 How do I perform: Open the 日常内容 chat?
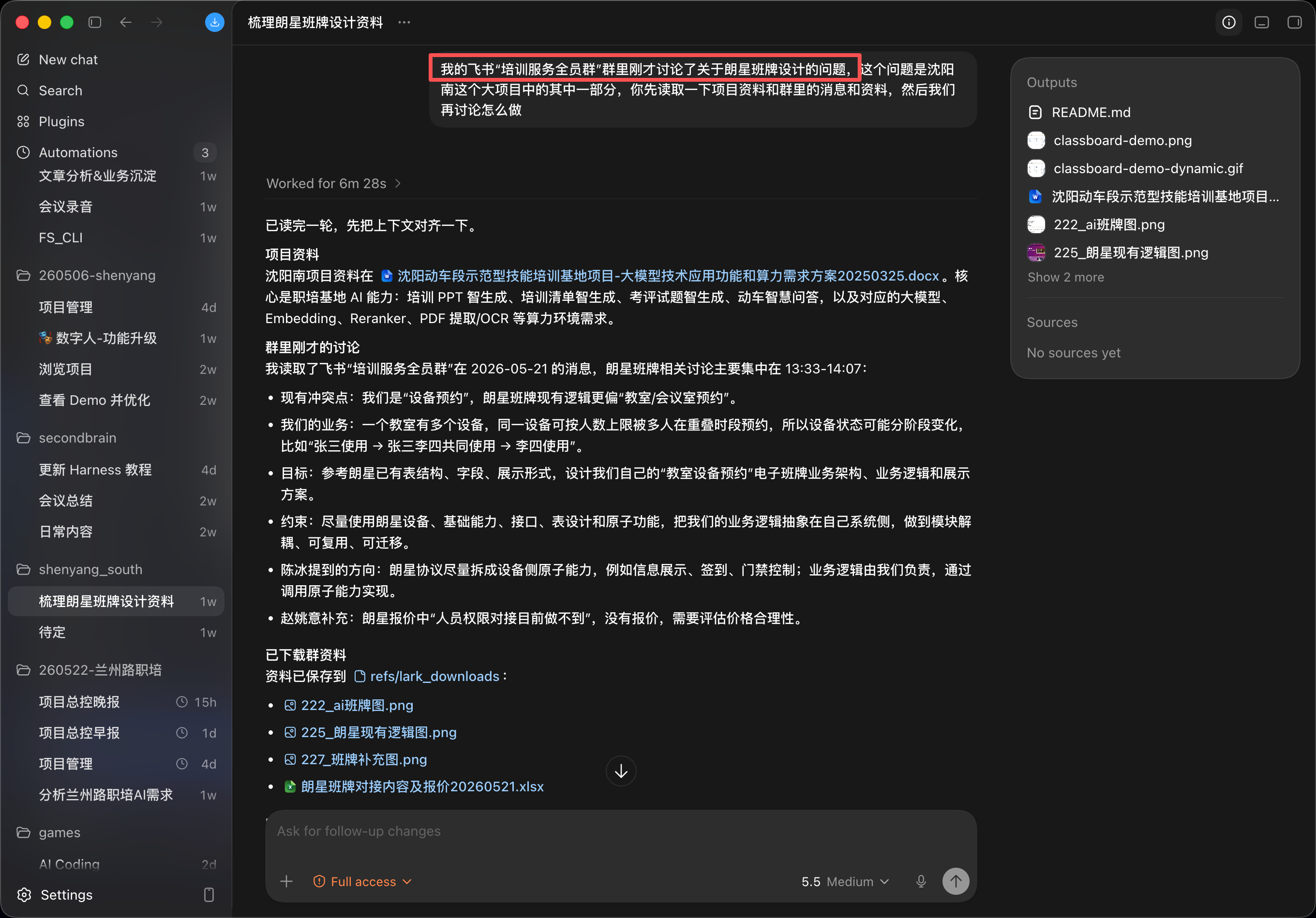116,532
